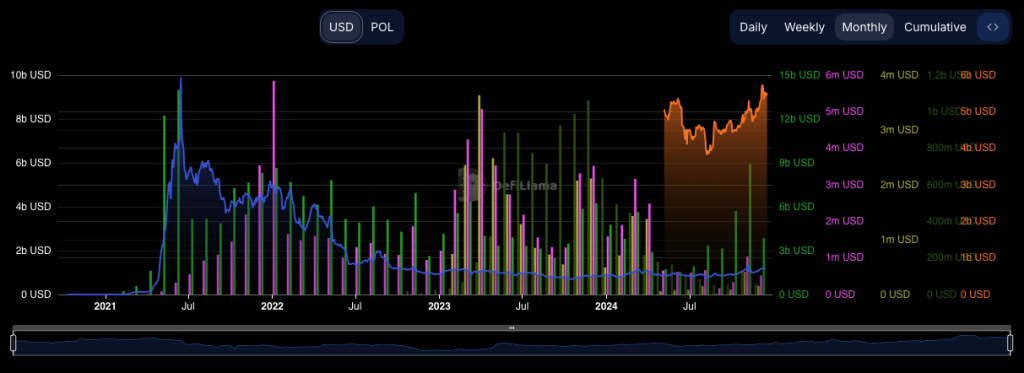Click the 9b USD green axis label
This screenshot has width=1024, height=373.
(797, 163)
